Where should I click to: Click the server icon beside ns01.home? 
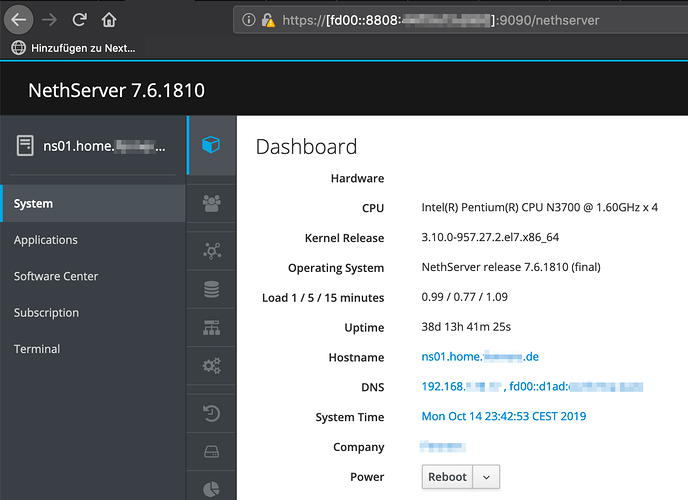click(25, 146)
